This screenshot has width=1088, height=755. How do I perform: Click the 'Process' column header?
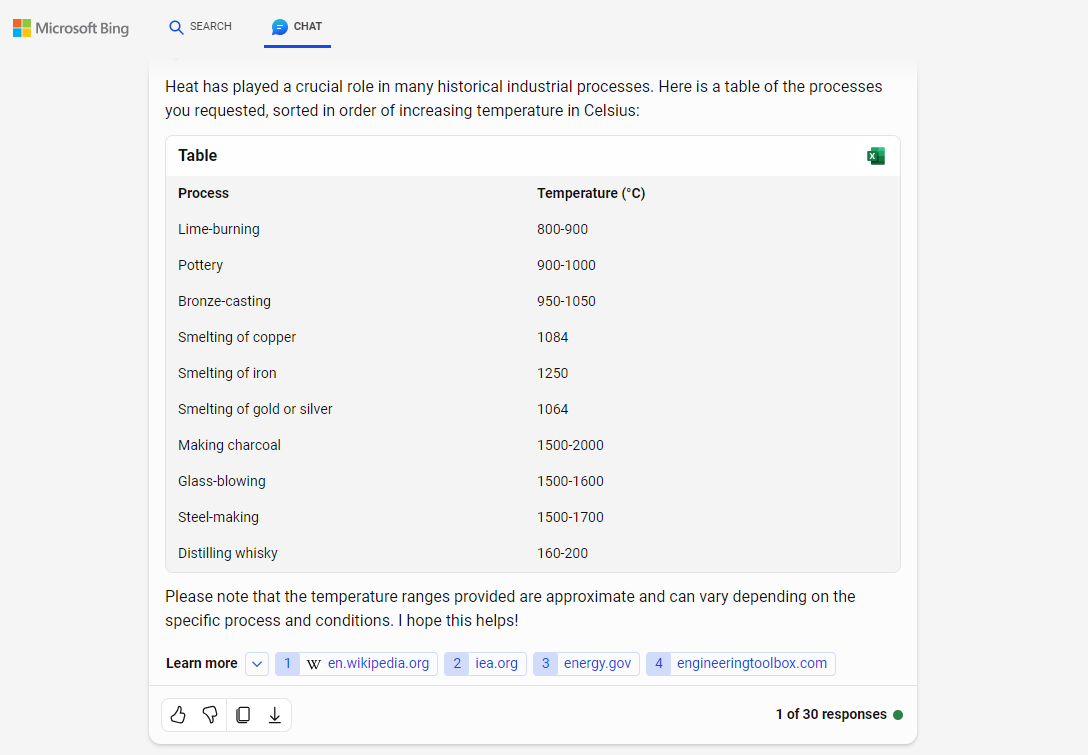tap(203, 193)
